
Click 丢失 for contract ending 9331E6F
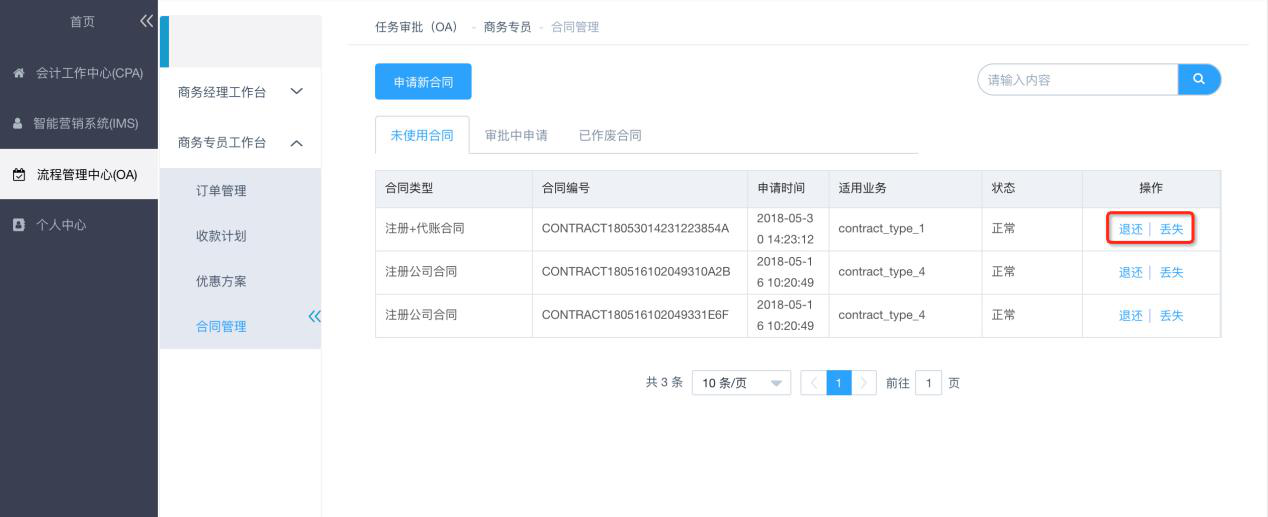coord(1171,315)
